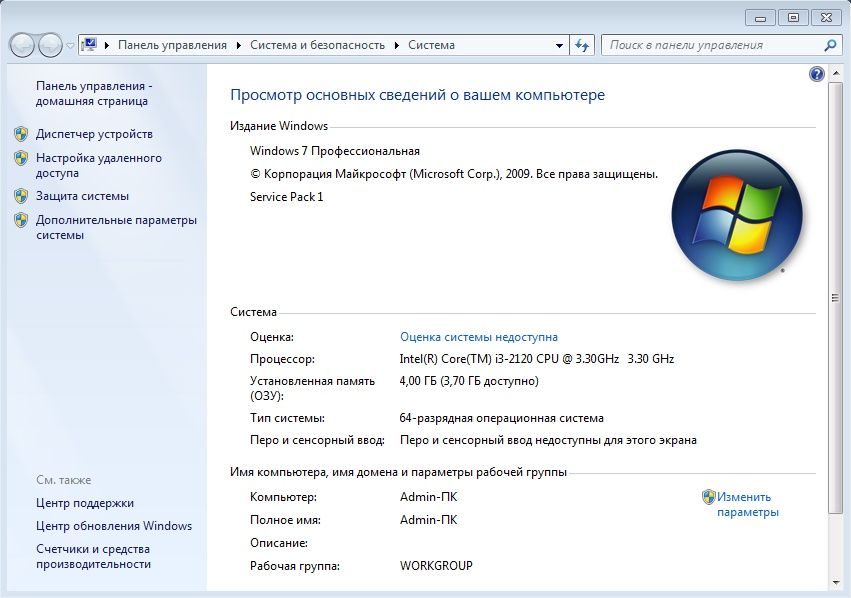Click the Просмотр основных сведений heading
This screenshot has width=851, height=598.
click(417, 95)
